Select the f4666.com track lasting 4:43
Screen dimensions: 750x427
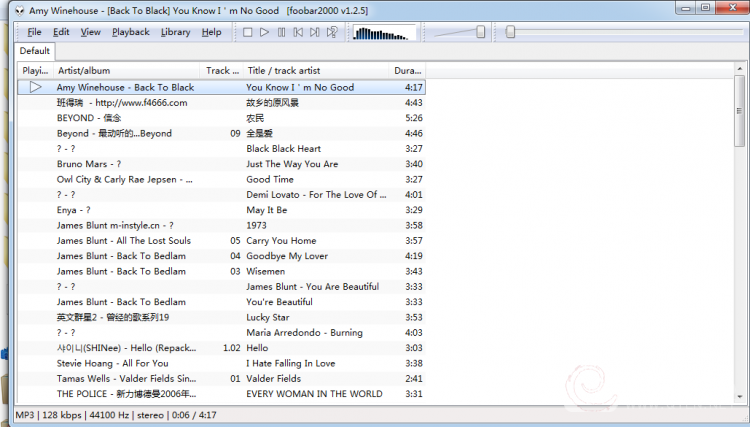221,102
